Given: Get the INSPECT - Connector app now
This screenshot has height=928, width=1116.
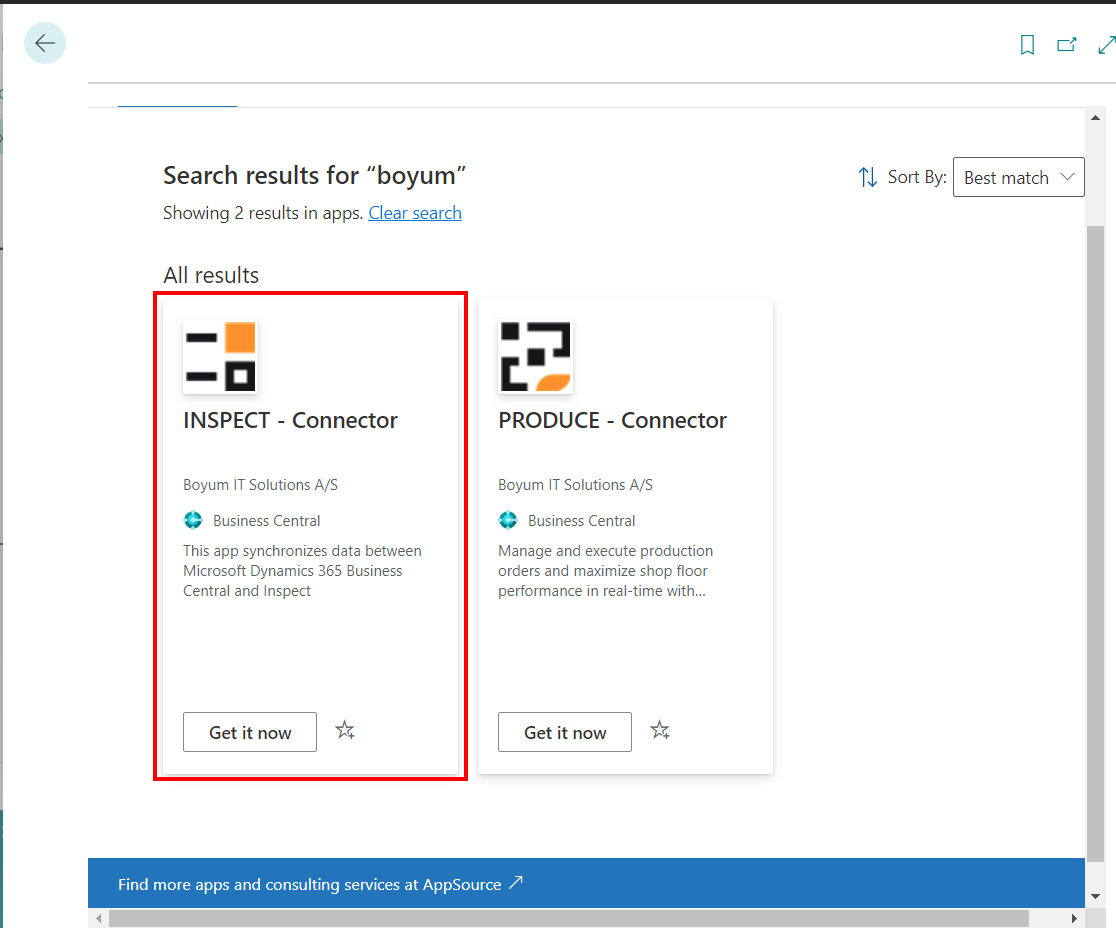Looking at the screenshot, I should click(x=250, y=732).
